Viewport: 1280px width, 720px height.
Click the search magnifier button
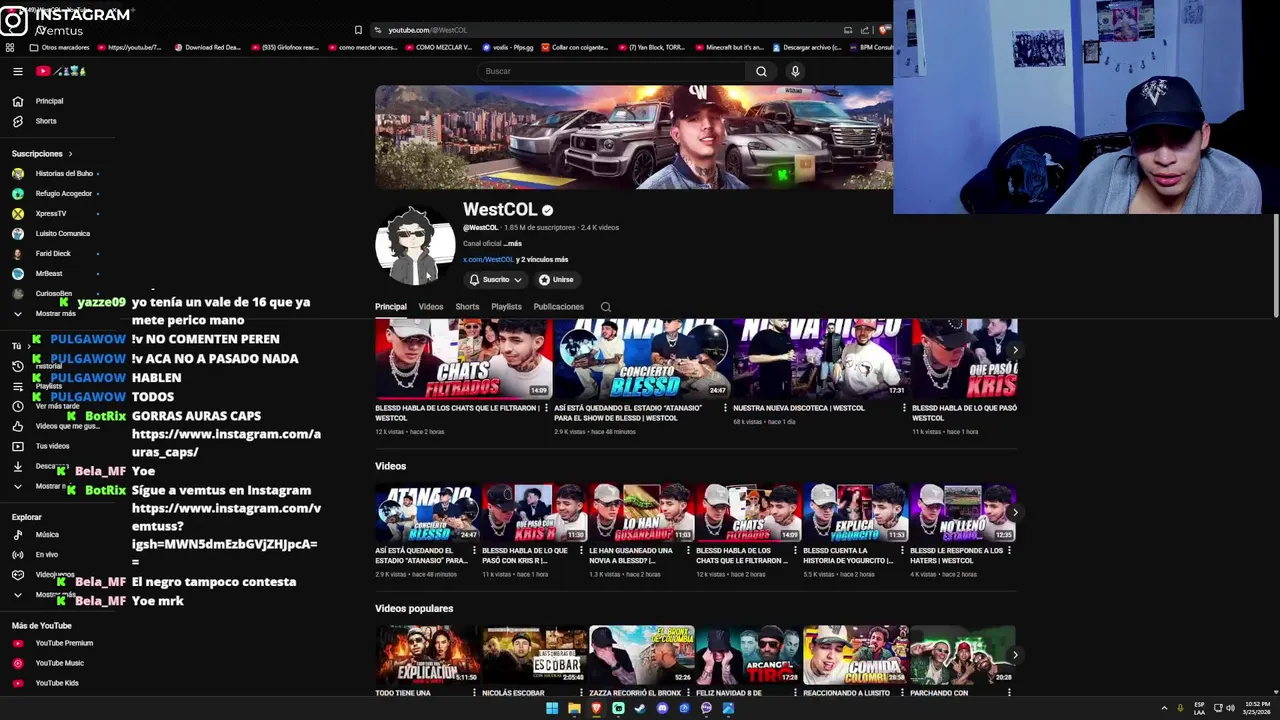coord(761,71)
